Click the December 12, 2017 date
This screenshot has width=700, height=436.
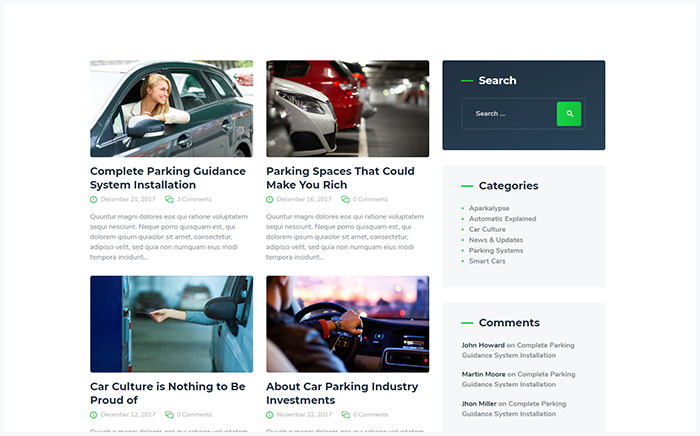click(128, 415)
